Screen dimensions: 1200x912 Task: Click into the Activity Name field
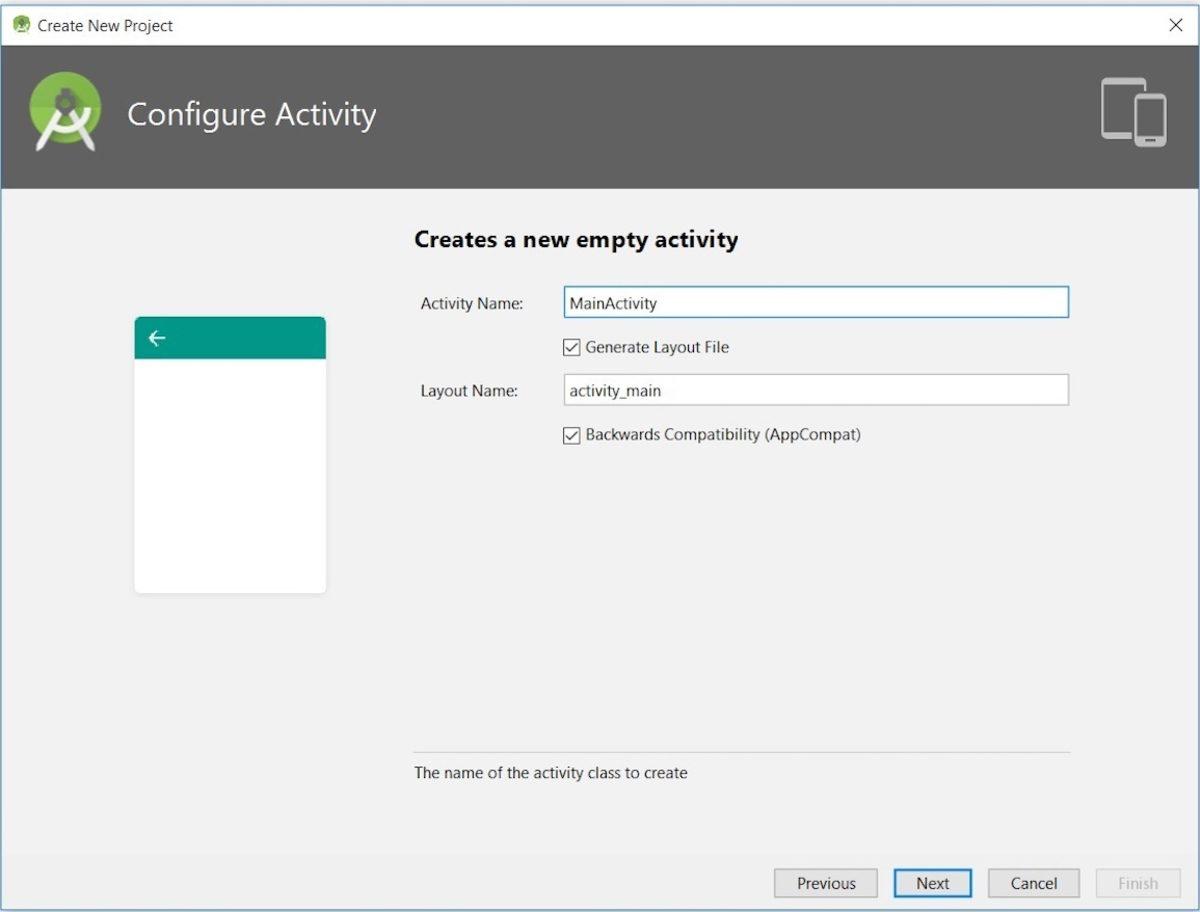(815, 303)
